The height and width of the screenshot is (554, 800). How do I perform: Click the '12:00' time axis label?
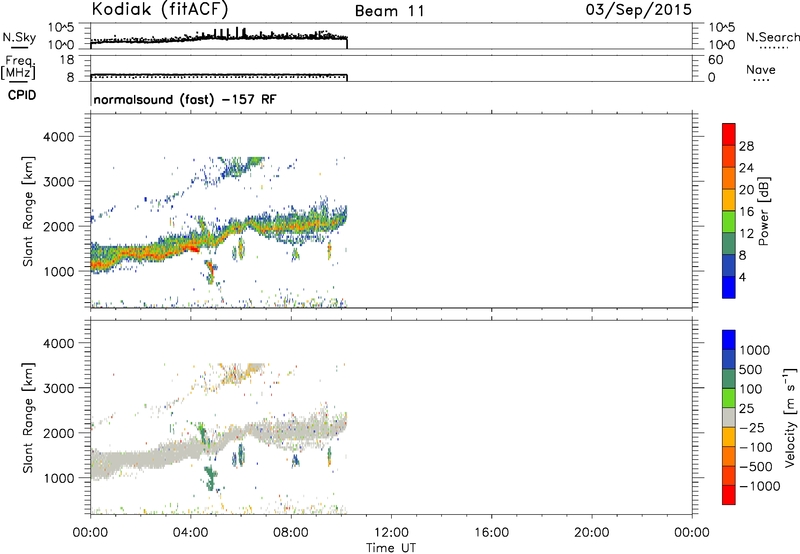(391, 533)
